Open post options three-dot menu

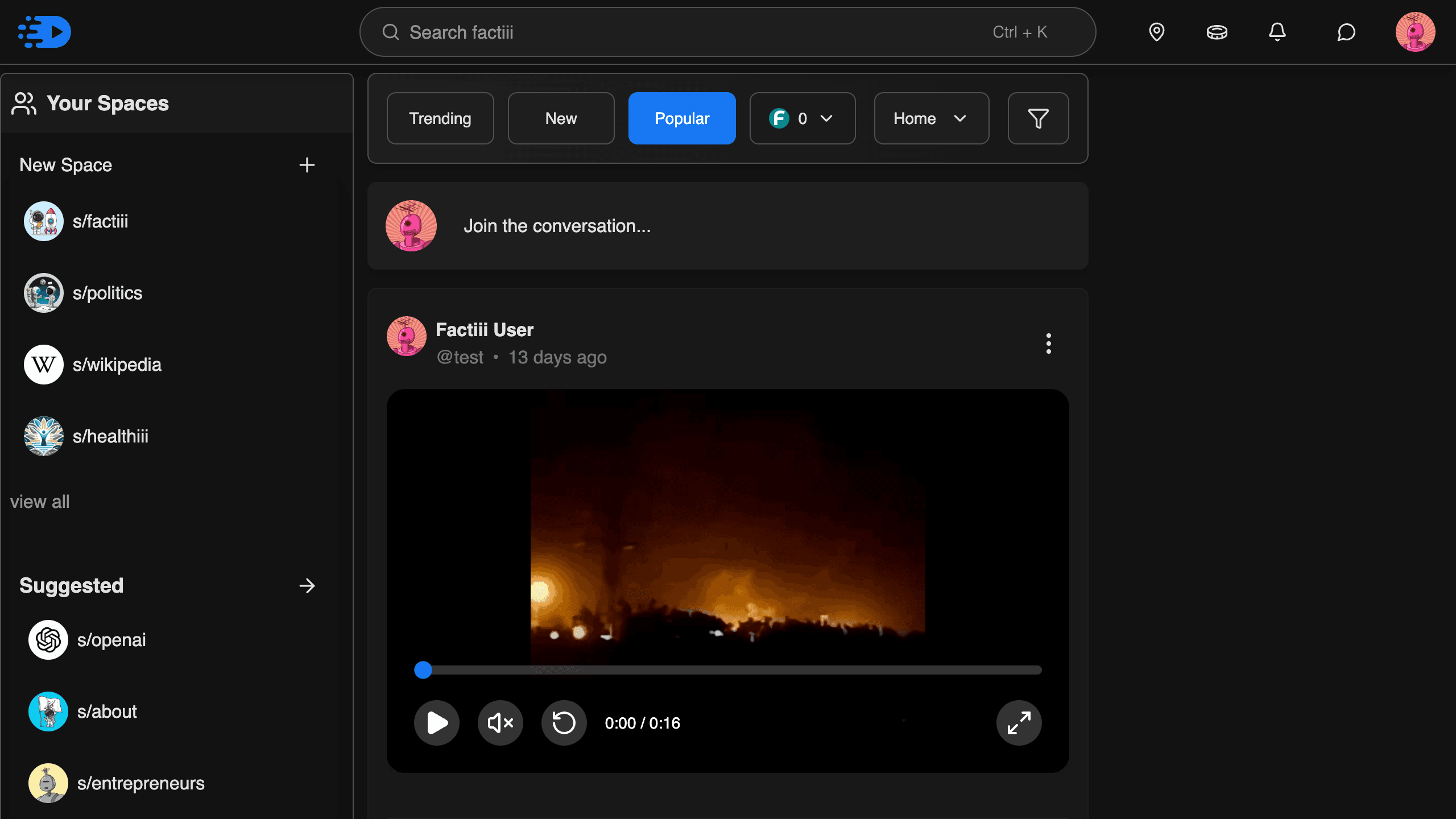click(1048, 344)
